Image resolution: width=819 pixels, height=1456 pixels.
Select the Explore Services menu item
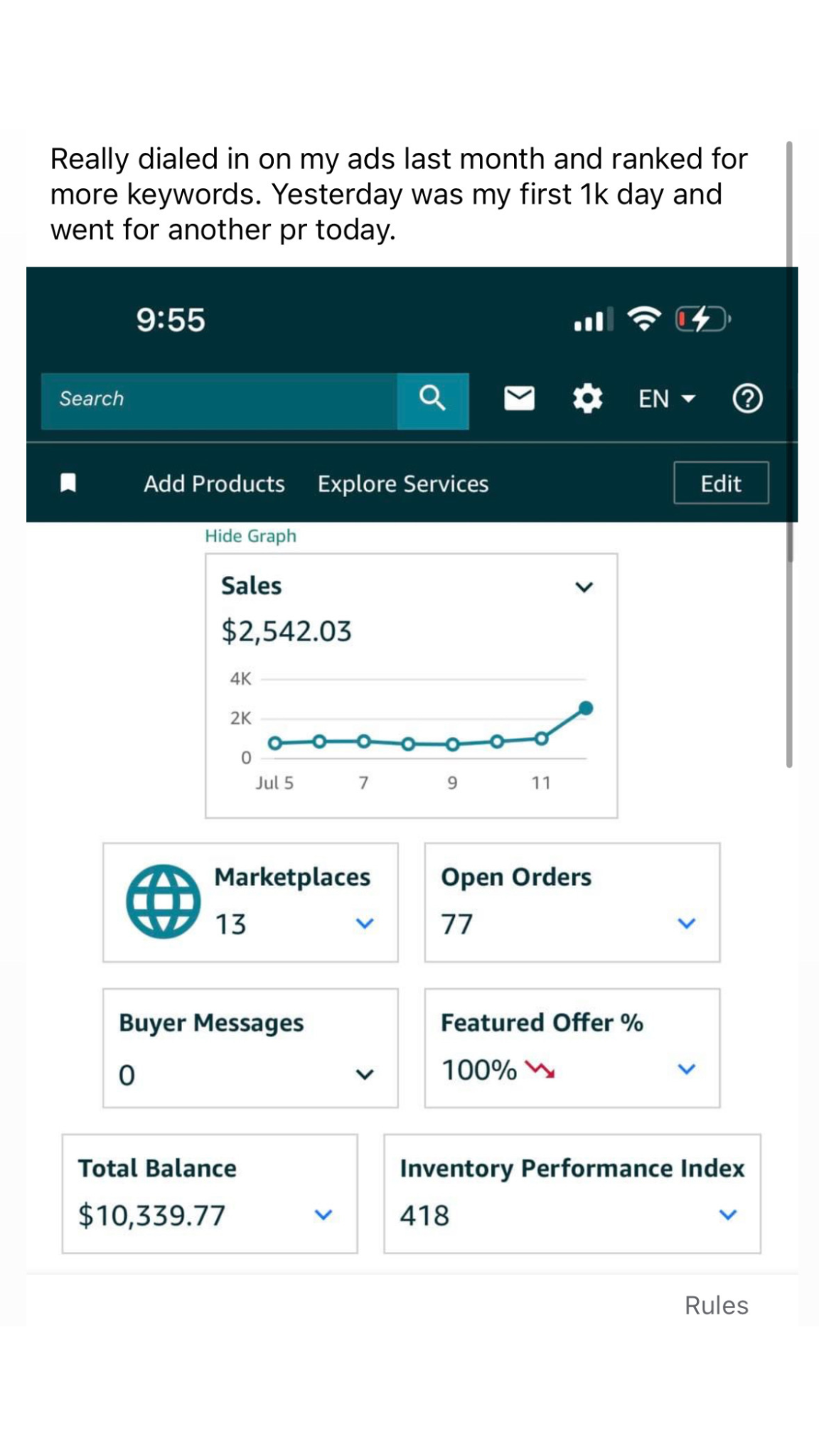pyautogui.click(x=402, y=484)
